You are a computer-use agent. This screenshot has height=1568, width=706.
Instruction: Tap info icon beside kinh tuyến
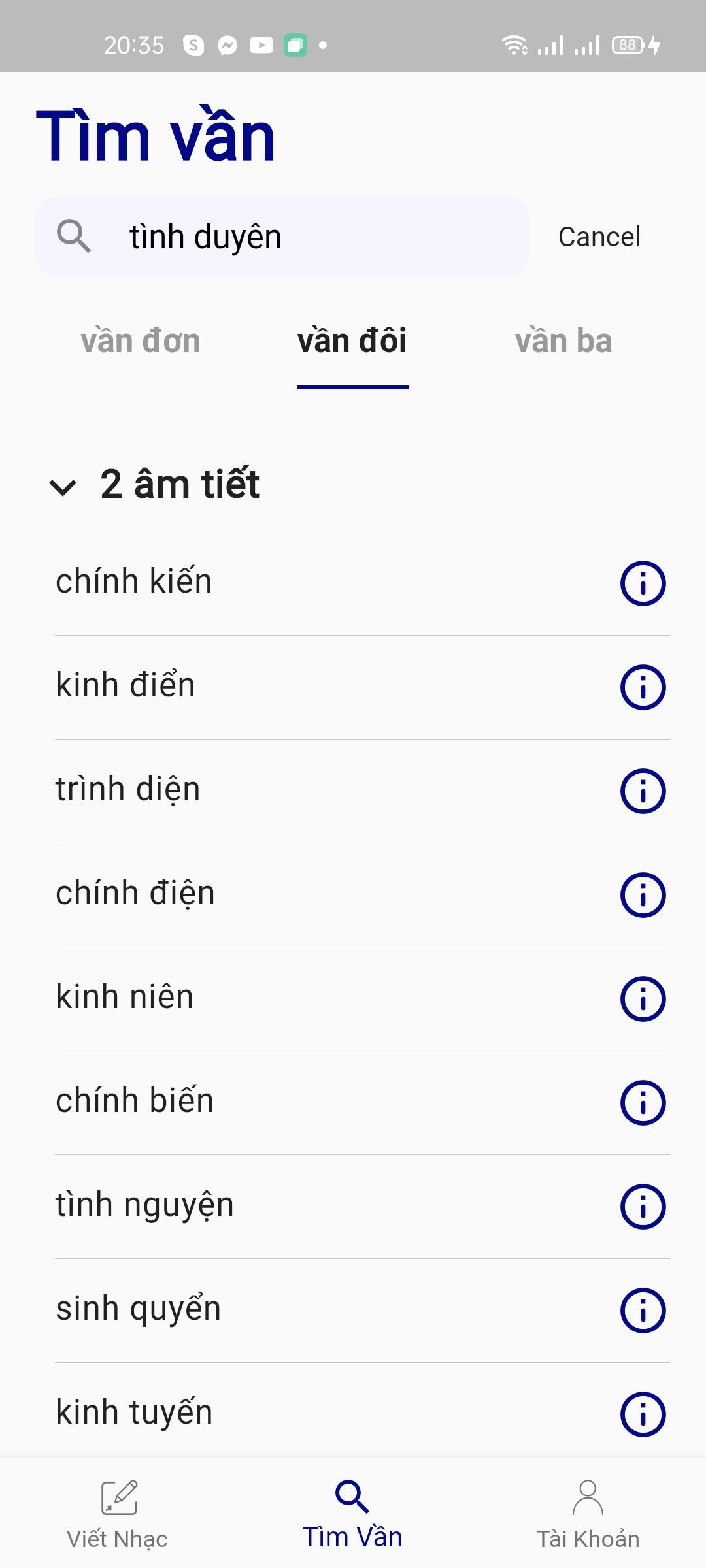(643, 1414)
